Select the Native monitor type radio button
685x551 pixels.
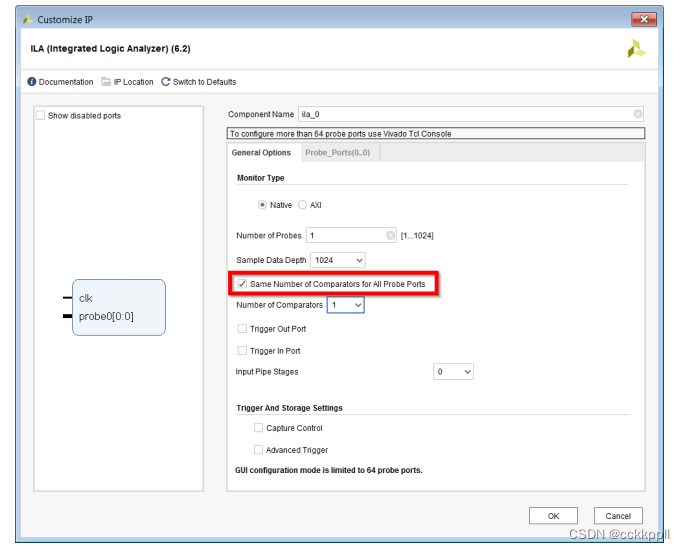[x=262, y=204]
